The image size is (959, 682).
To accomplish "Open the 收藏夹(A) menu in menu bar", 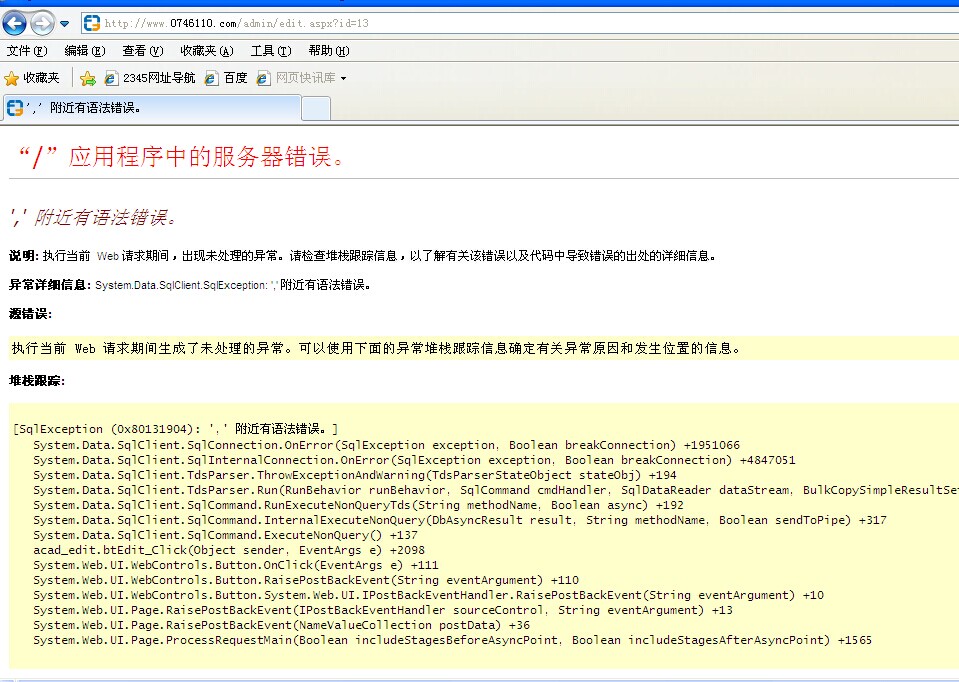I will (x=207, y=51).
